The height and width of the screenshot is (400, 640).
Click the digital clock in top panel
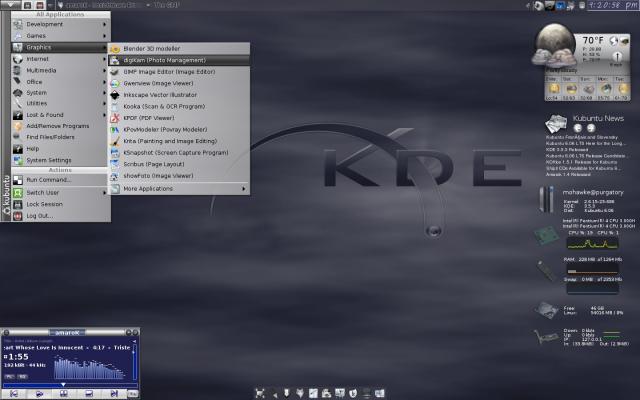[613, 5]
